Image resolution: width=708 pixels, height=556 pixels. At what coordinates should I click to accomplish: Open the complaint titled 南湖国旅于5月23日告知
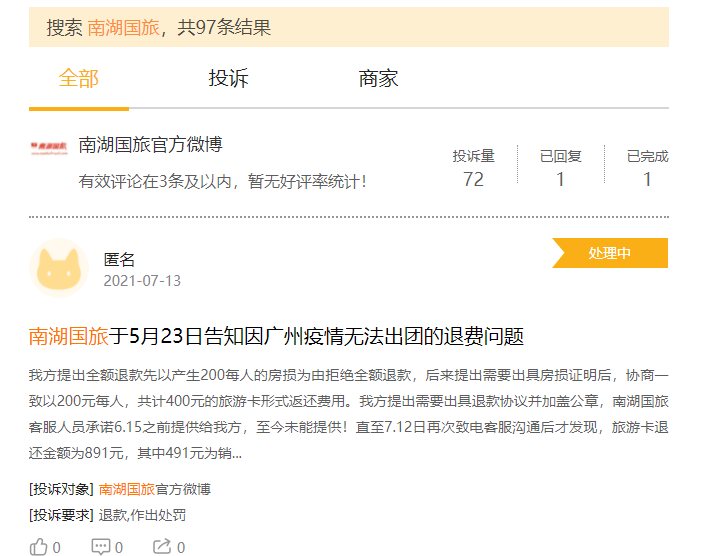coord(276,336)
